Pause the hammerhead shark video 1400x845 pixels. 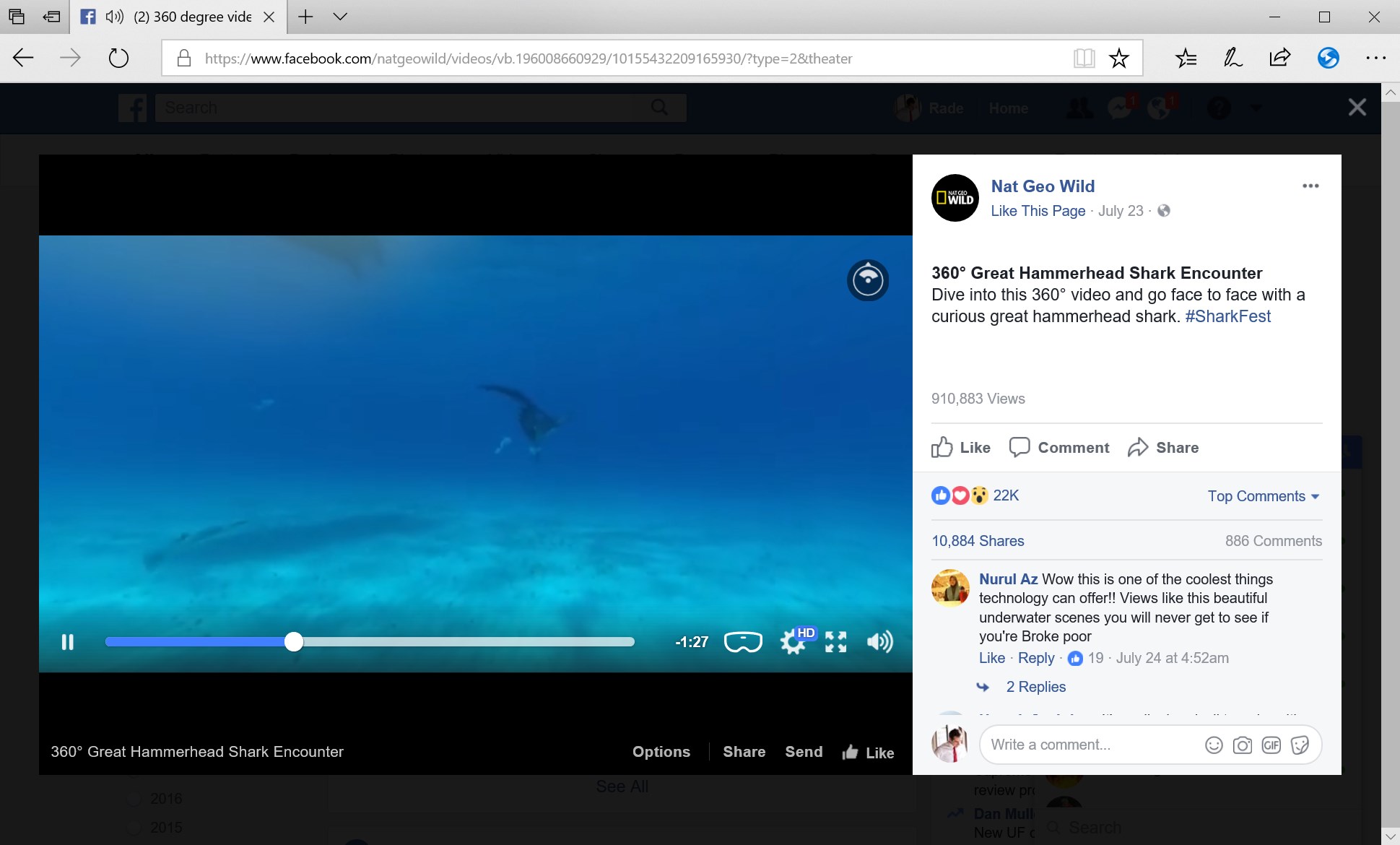pyautogui.click(x=68, y=642)
